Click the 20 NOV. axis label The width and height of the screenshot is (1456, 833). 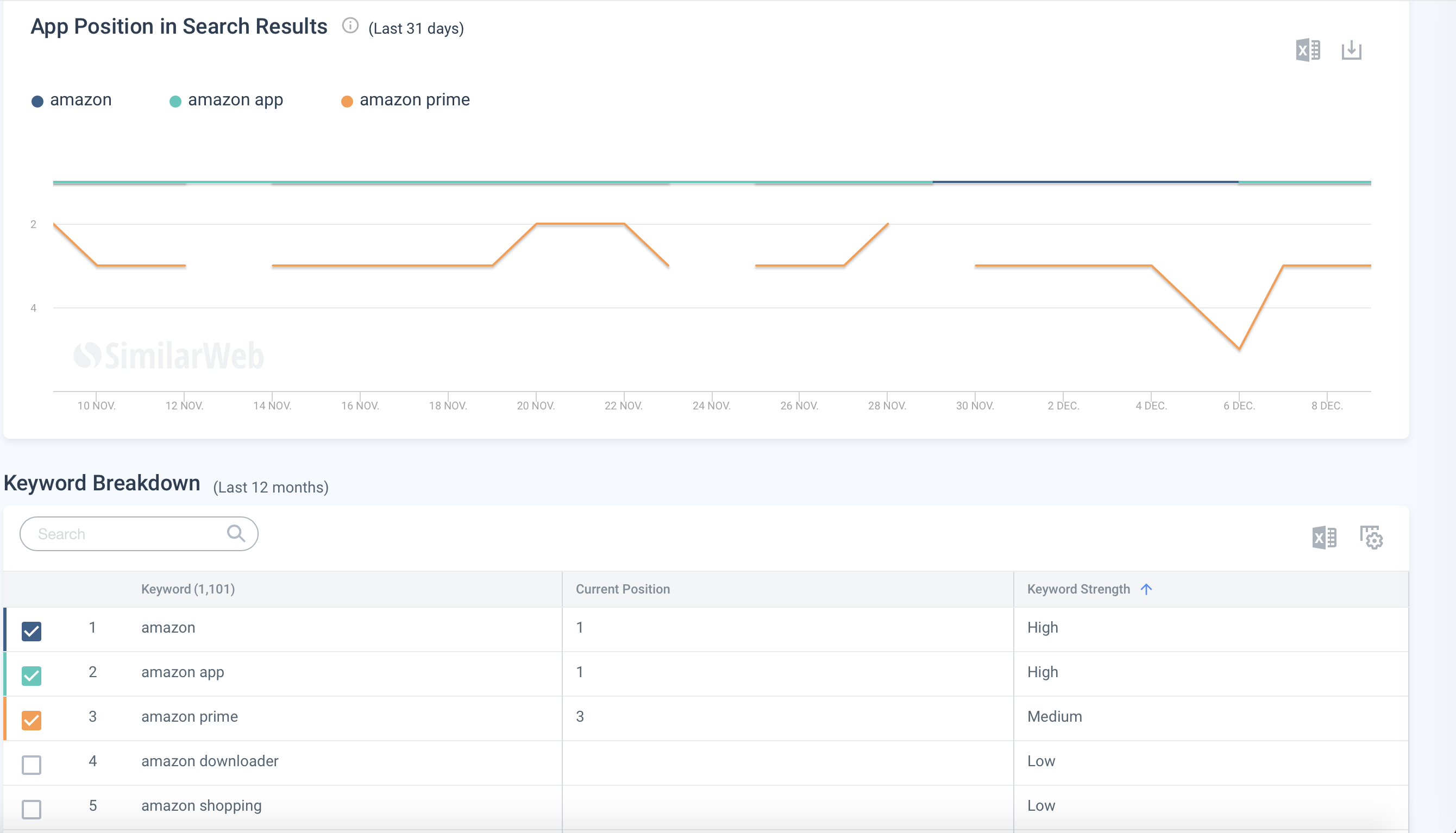536,406
